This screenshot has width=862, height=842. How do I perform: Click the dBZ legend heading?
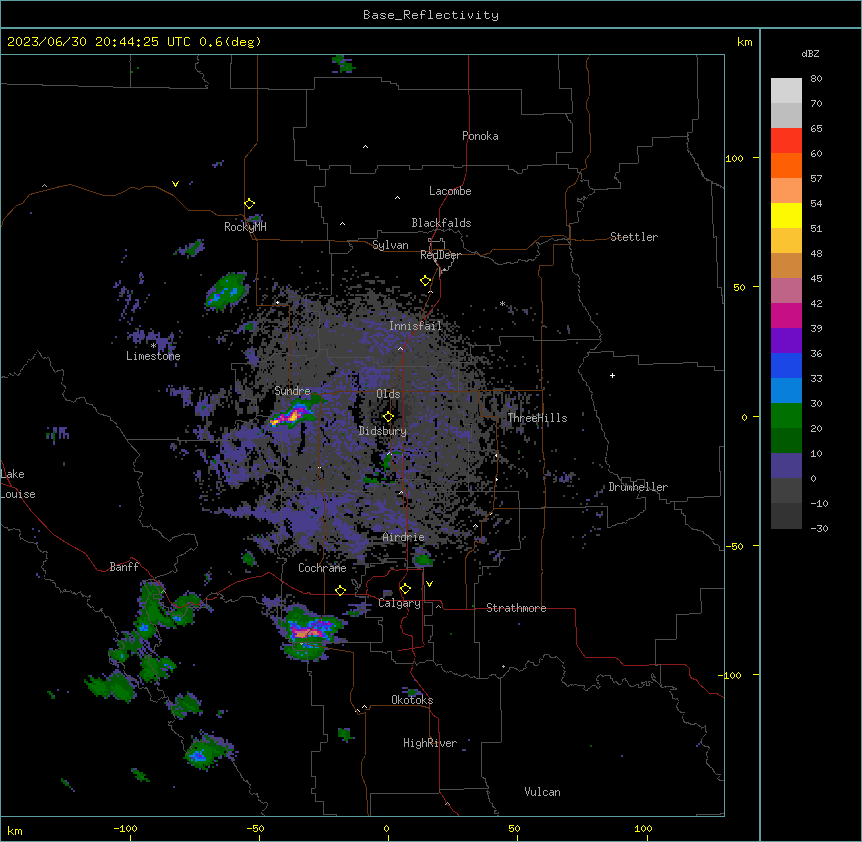[x=810, y=53]
